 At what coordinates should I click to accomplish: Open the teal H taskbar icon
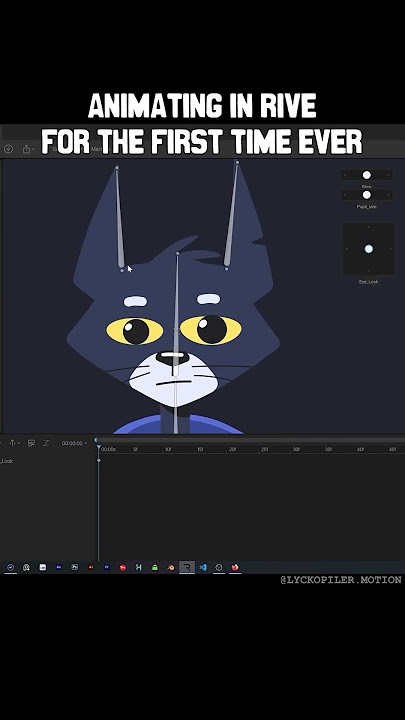pyautogui.click(x=139, y=568)
